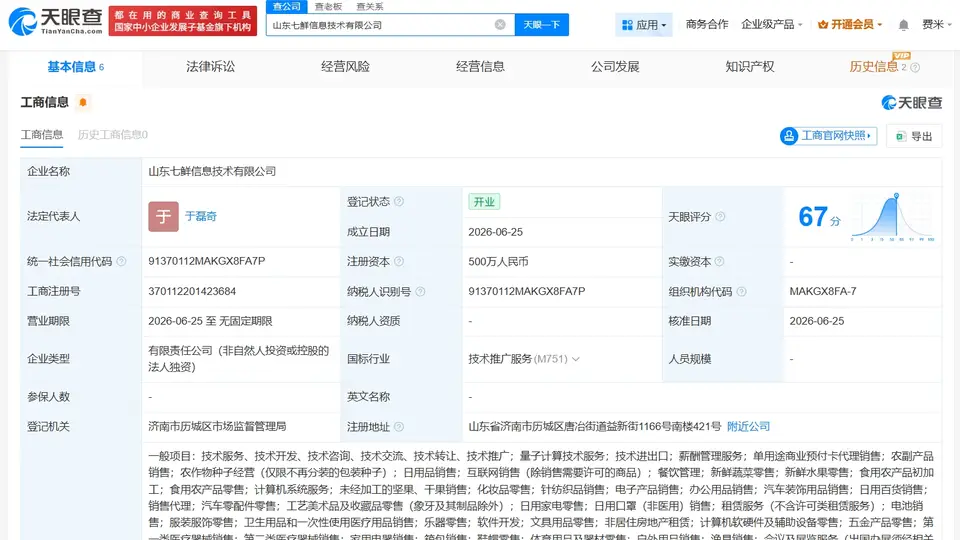The width and height of the screenshot is (960, 540).
Task: Click the 于 avatar of the legal representative
Action: [163, 216]
